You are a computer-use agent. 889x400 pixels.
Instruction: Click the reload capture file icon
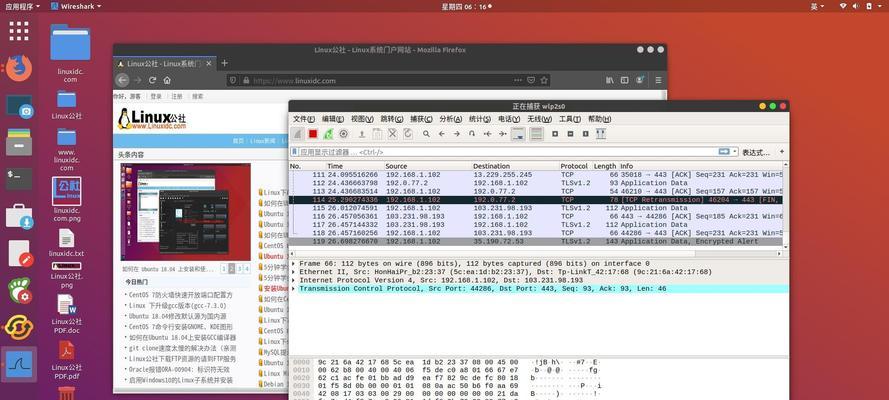pyautogui.click(x=408, y=134)
